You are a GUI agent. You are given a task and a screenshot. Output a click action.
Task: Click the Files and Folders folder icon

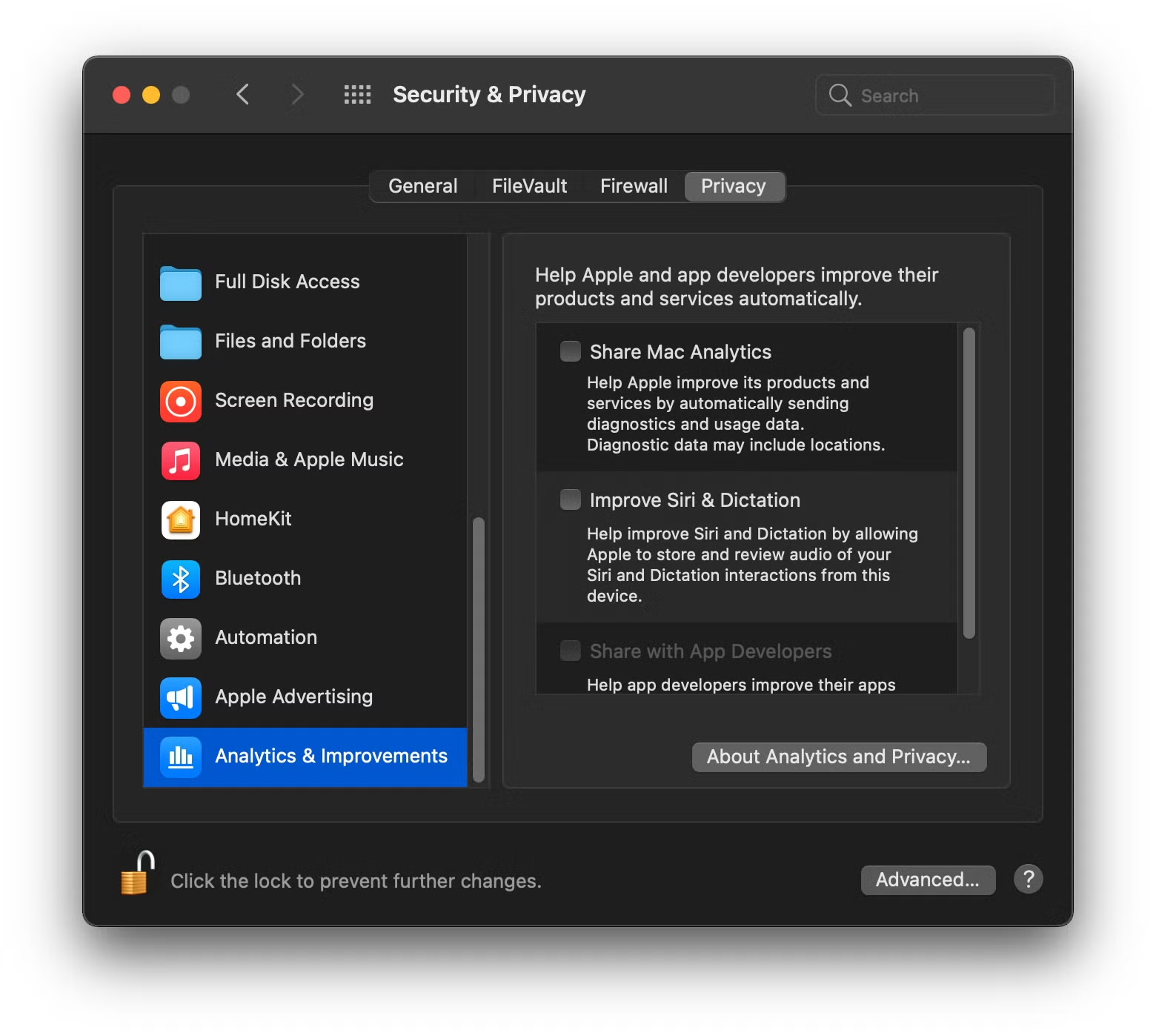click(x=181, y=342)
